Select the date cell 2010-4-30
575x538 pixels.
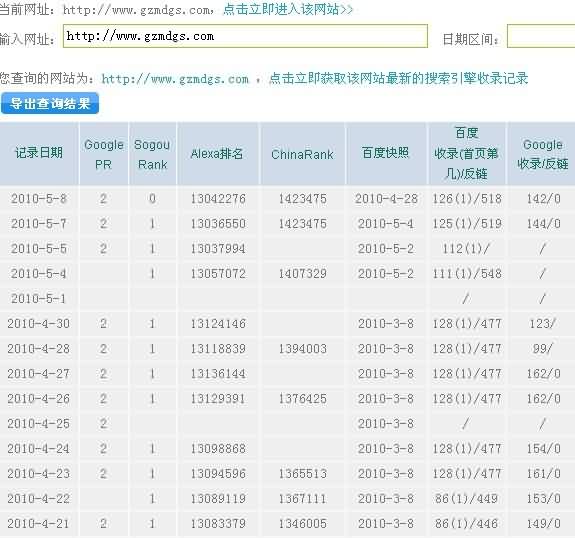click(39, 323)
